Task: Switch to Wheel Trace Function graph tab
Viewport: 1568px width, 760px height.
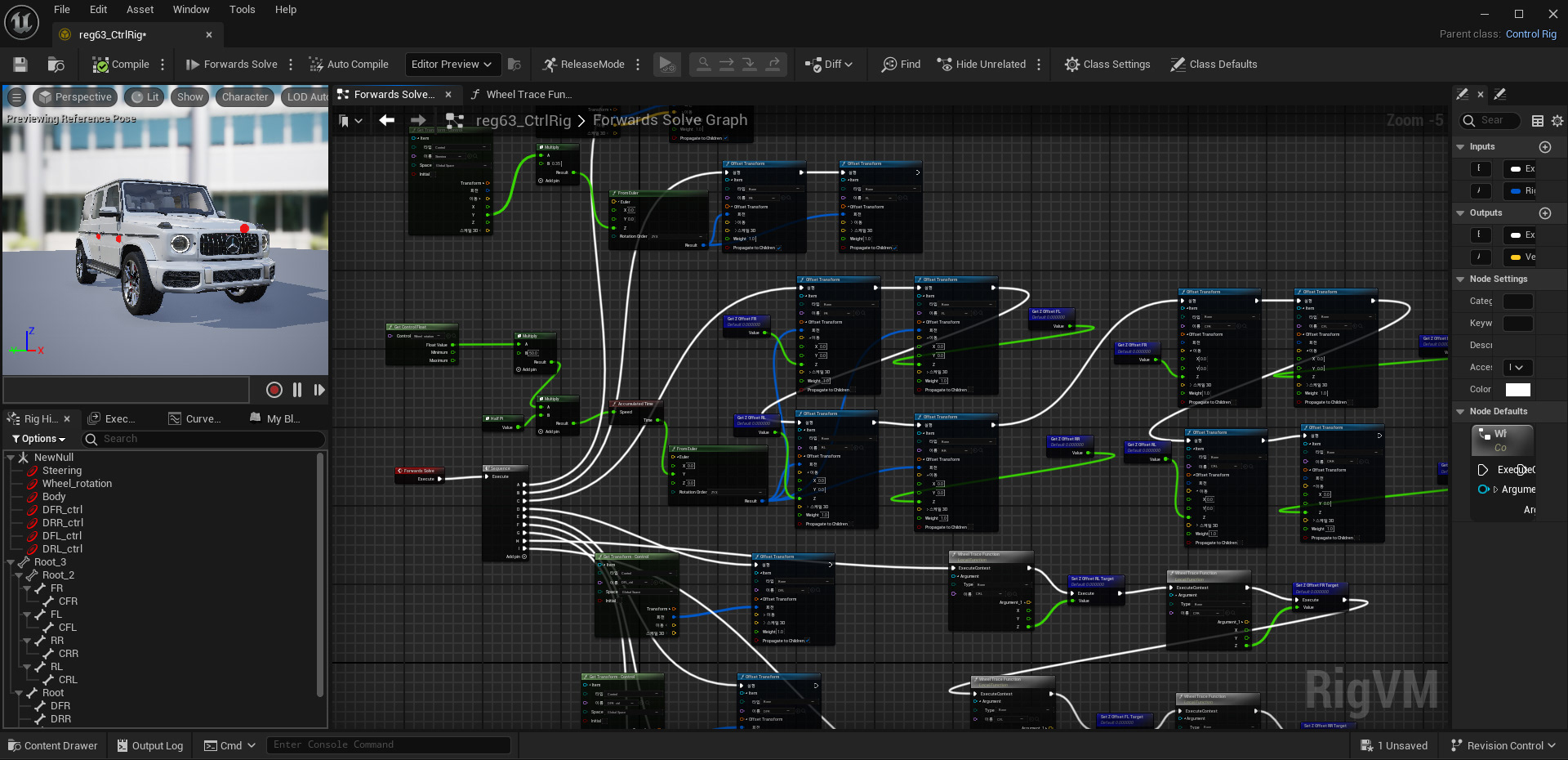Action: point(521,95)
